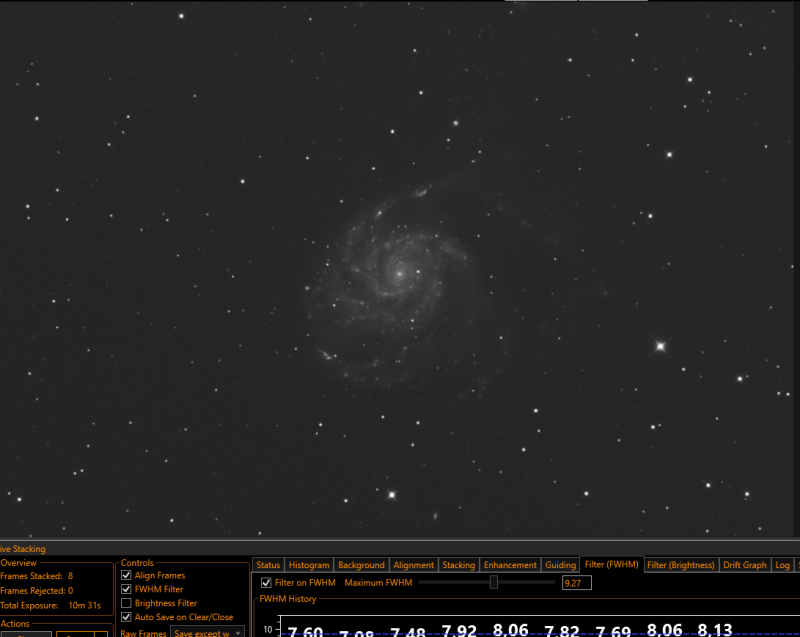Select the Filter (FWHM) tab
The image size is (800, 637).
(x=611, y=565)
